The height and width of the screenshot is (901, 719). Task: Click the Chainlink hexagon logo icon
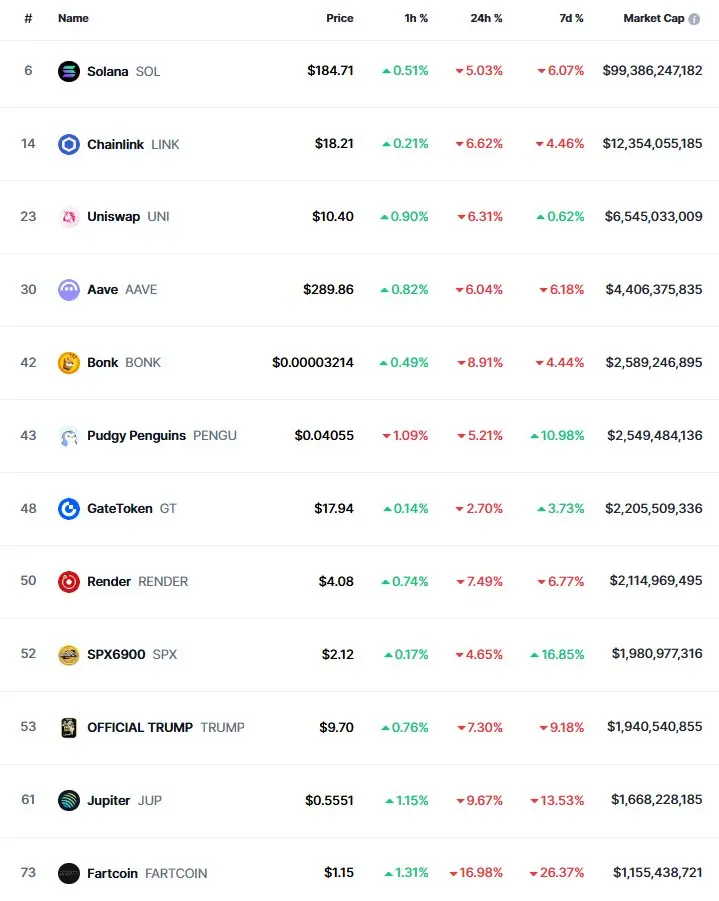coord(68,144)
